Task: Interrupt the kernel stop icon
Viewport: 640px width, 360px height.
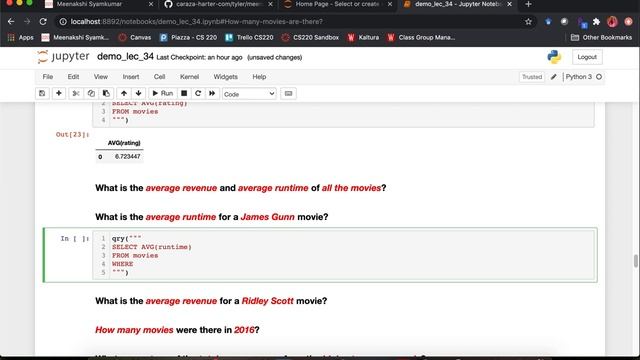Action: (184, 93)
